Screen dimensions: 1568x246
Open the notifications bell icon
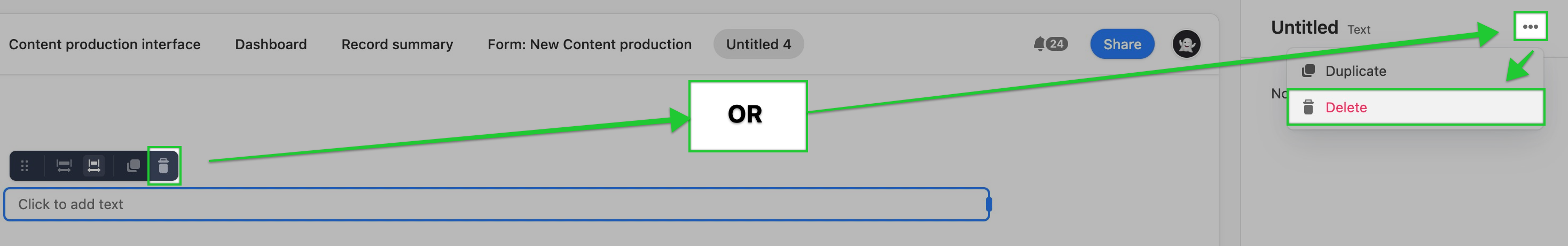1039,44
